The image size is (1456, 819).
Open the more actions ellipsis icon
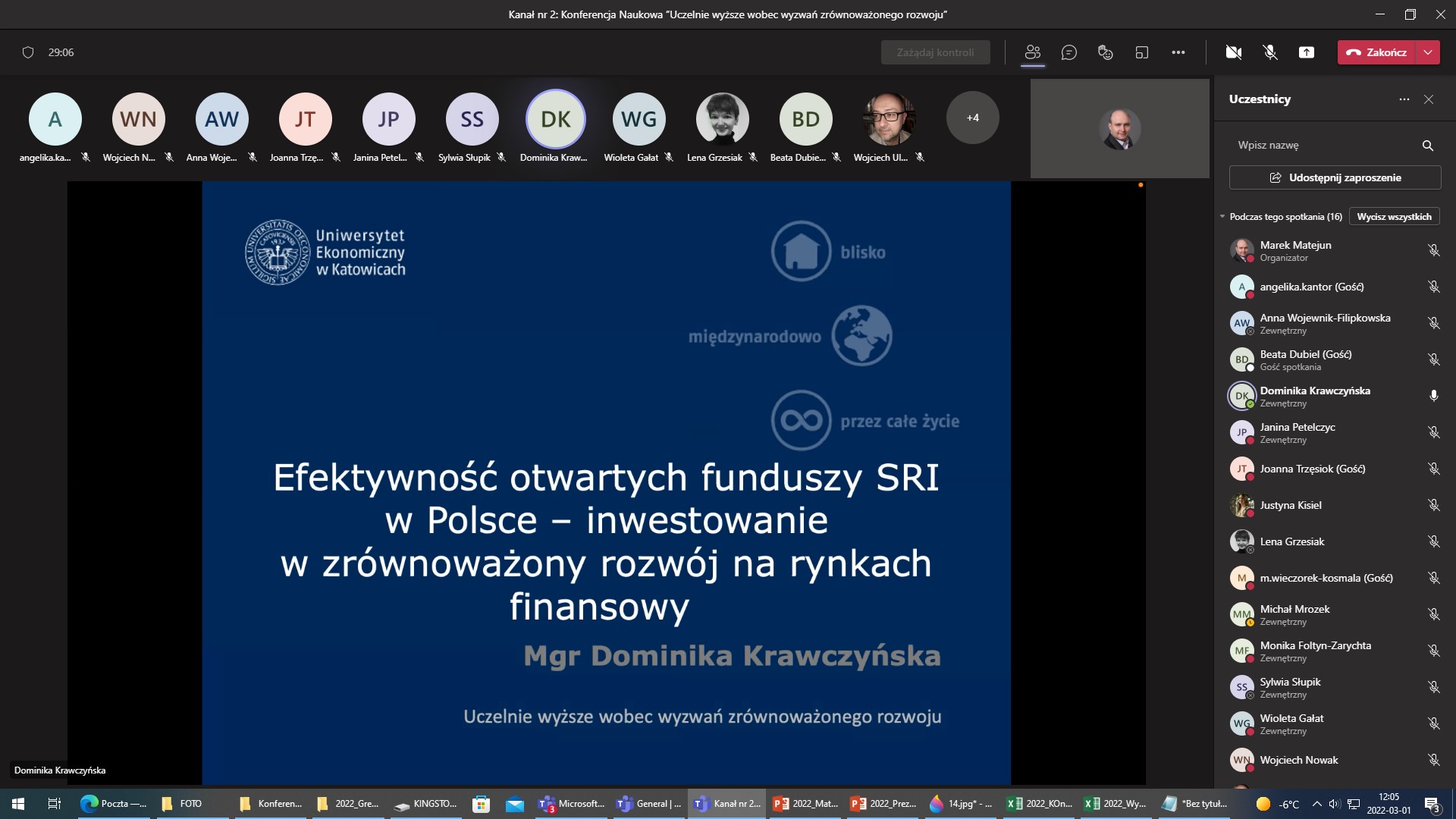[x=1178, y=52]
